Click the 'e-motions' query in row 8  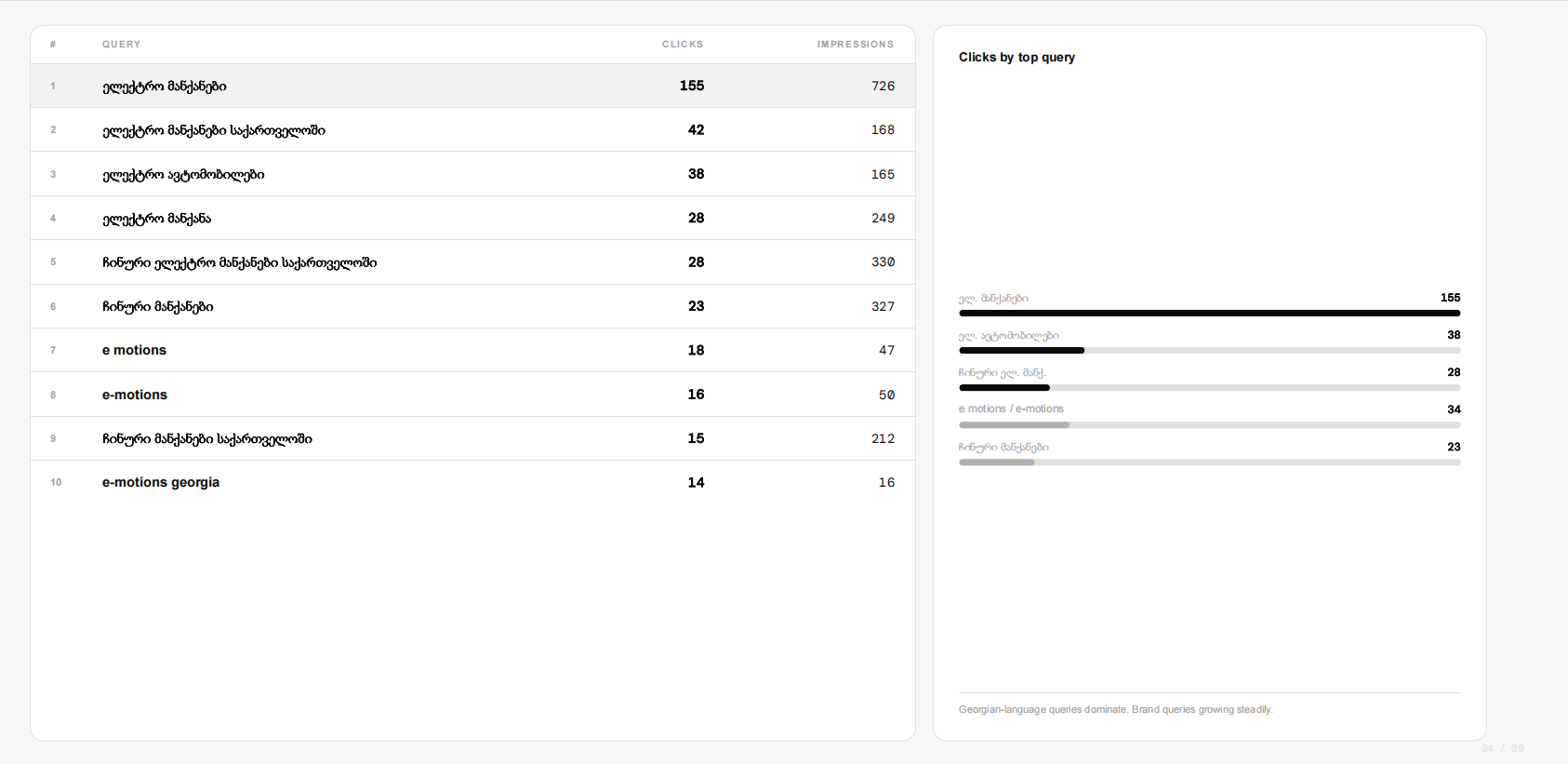[135, 395]
